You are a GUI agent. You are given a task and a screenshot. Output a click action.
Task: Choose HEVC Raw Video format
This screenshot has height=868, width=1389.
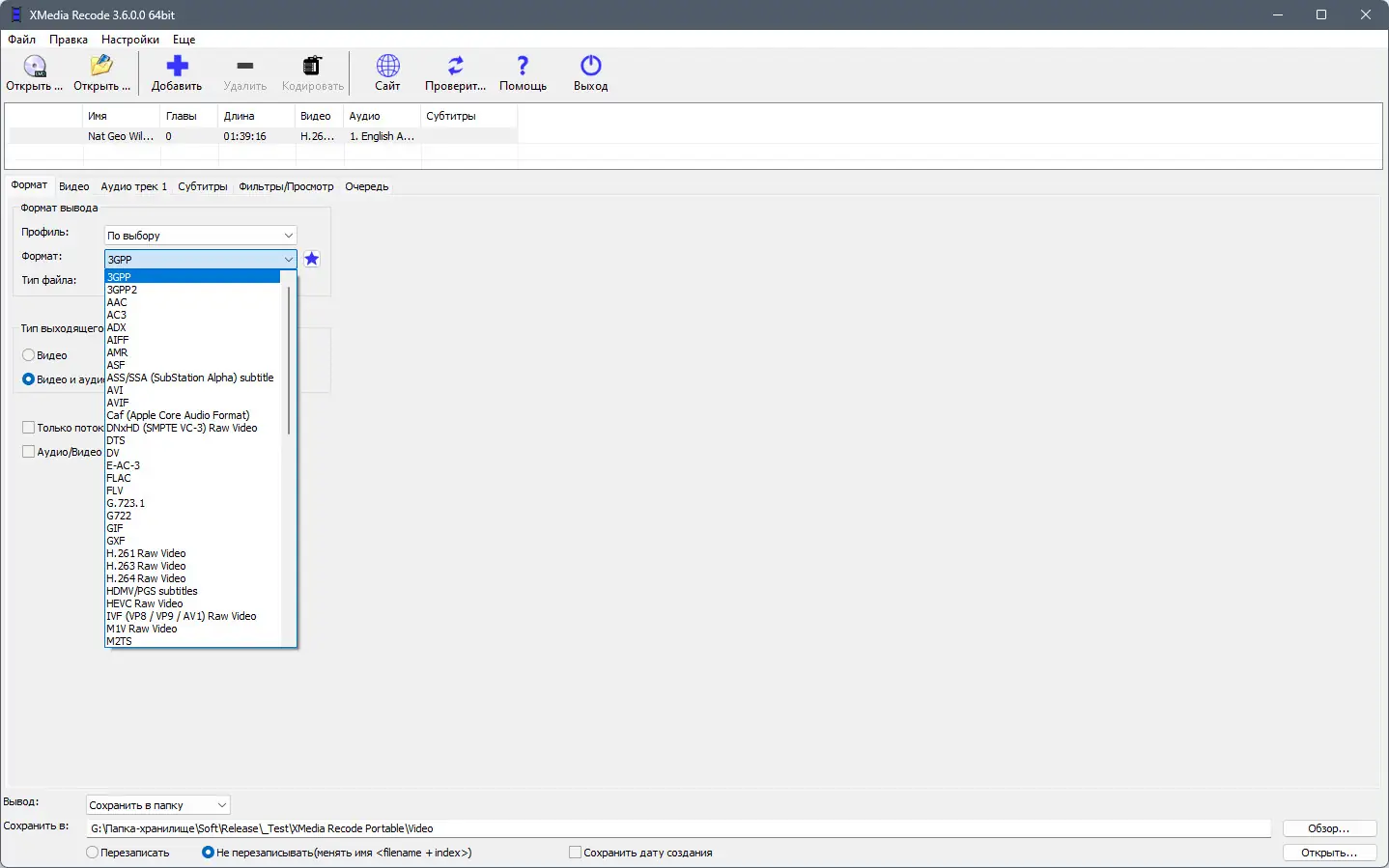point(192,603)
